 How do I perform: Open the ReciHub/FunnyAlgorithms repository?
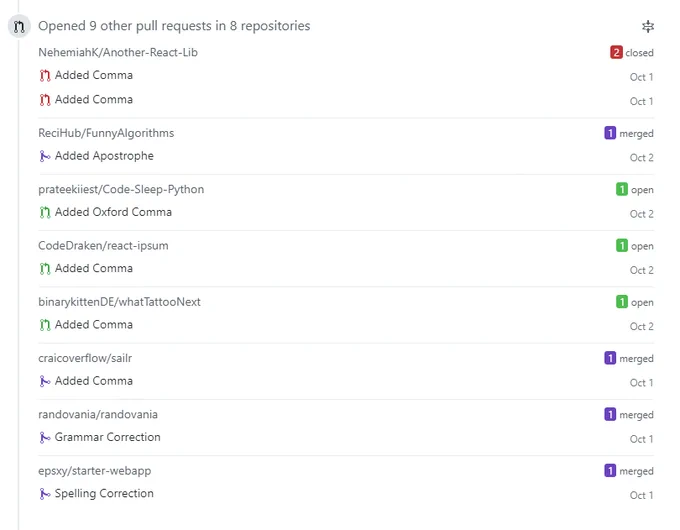tap(106, 133)
